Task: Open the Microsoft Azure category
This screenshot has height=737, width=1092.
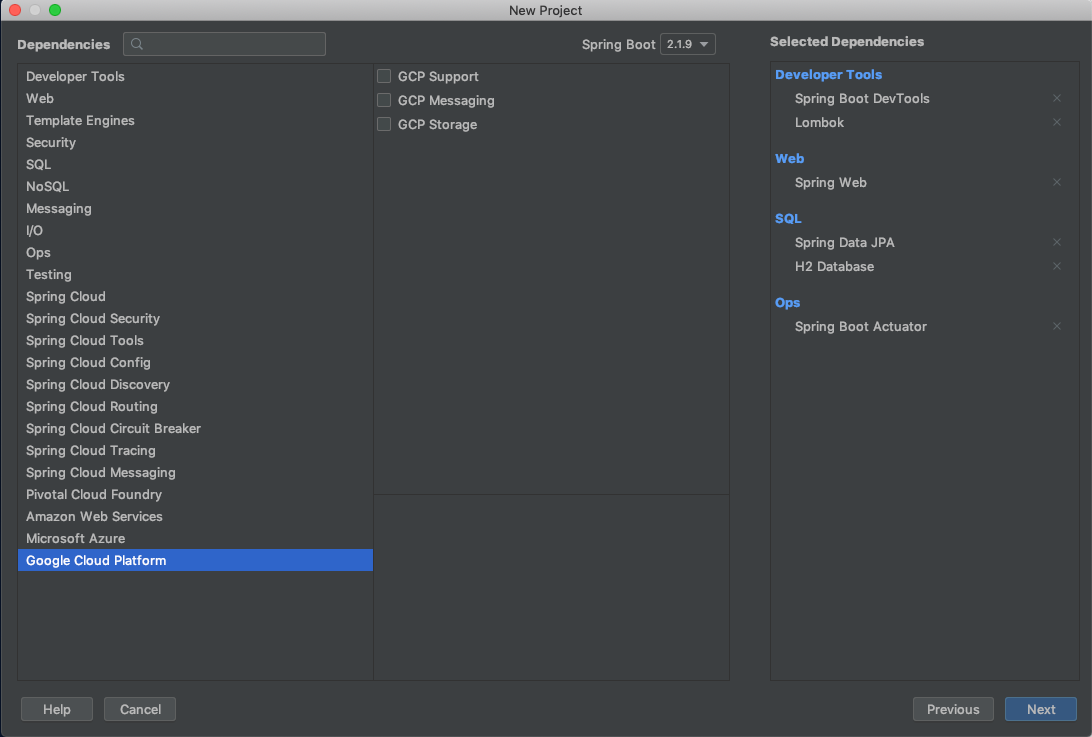Action: click(x=195, y=538)
